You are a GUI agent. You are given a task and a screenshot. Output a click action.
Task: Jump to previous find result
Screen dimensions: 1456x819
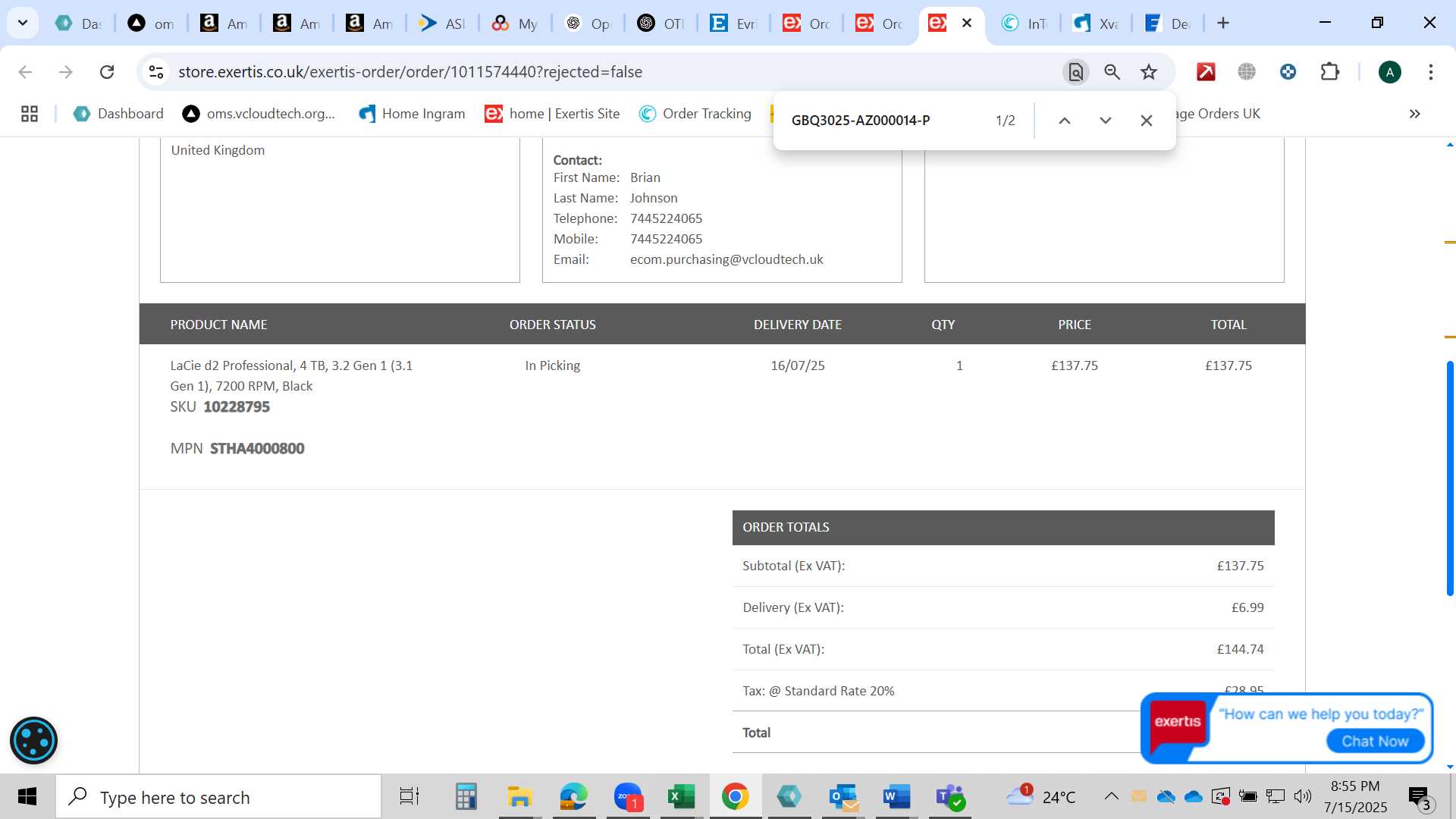point(1064,121)
